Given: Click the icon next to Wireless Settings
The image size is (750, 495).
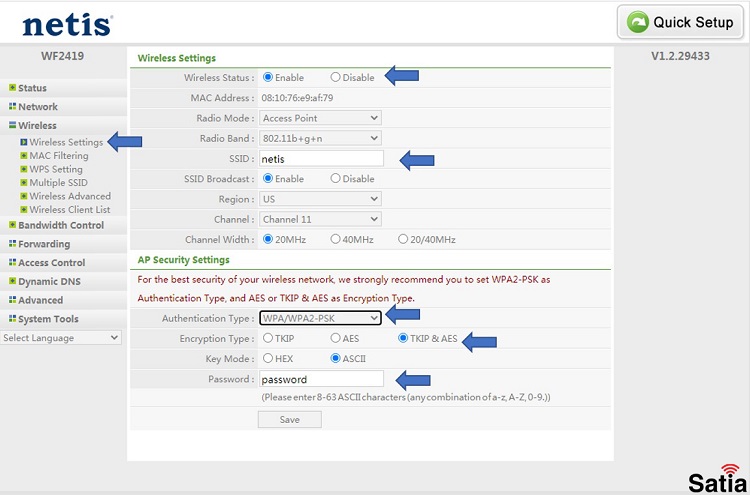Looking at the screenshot, I should pos(24,142).
